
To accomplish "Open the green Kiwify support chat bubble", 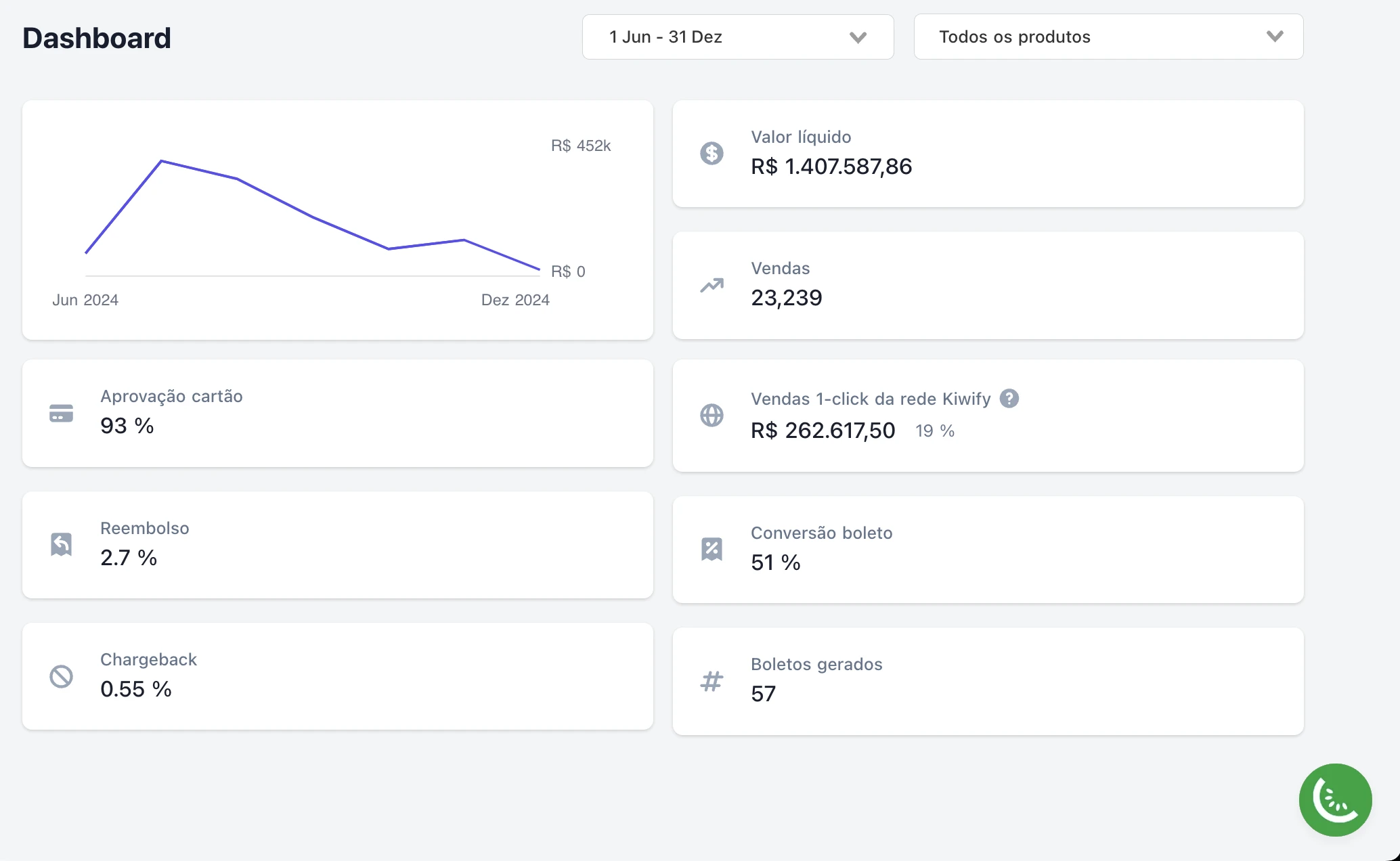I will (x=1335, y=799).
